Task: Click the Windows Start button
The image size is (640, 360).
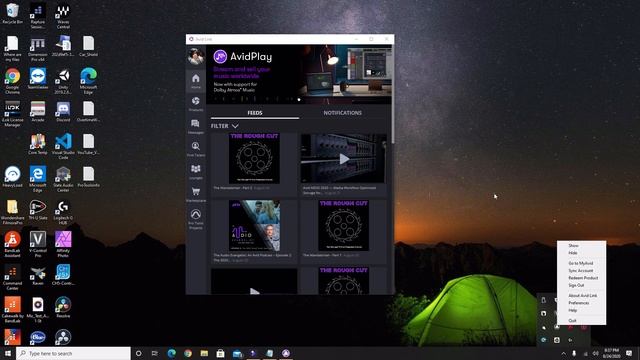Action: point(8,353)
